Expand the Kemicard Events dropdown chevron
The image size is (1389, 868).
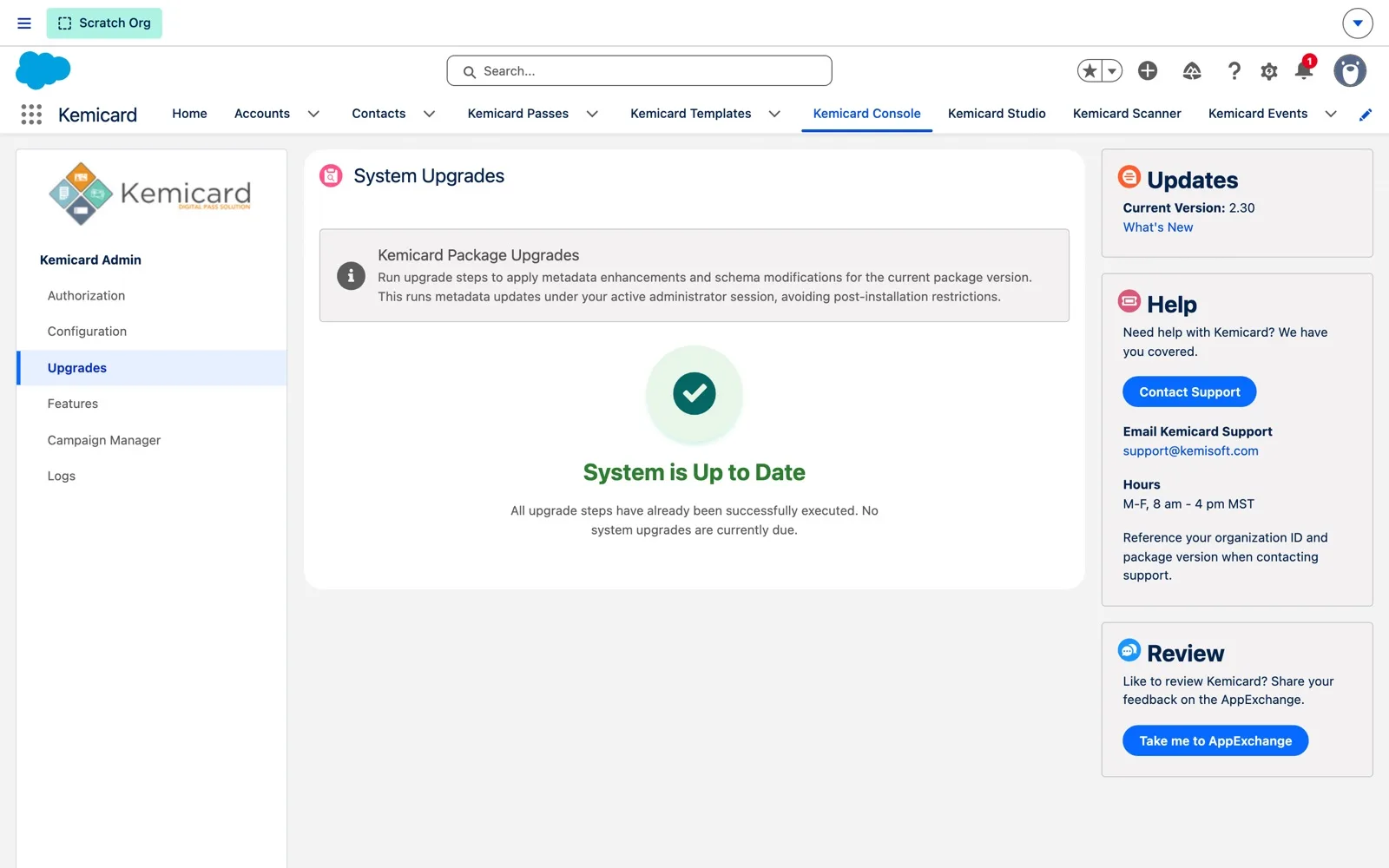coord(1331,114)
